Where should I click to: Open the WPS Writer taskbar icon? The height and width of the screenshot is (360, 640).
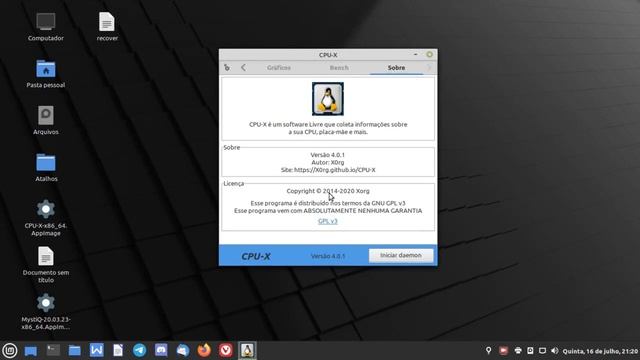pyautogui.click(x=96, y=350)
